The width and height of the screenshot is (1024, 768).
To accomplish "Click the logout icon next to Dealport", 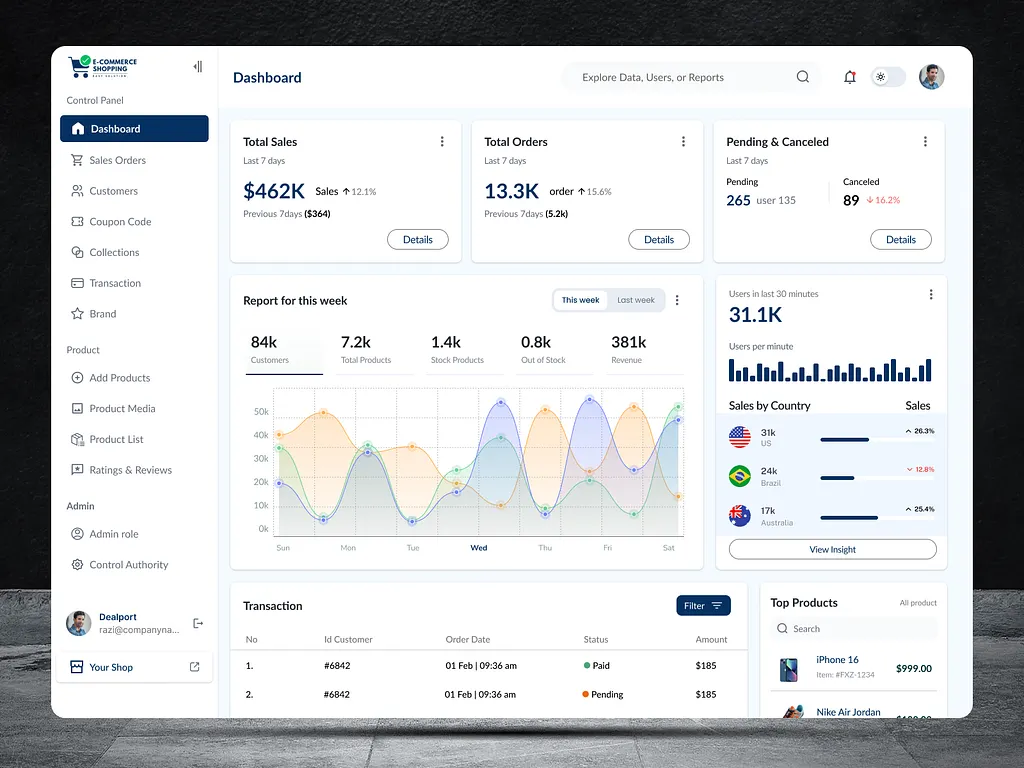I will [197, 623].
